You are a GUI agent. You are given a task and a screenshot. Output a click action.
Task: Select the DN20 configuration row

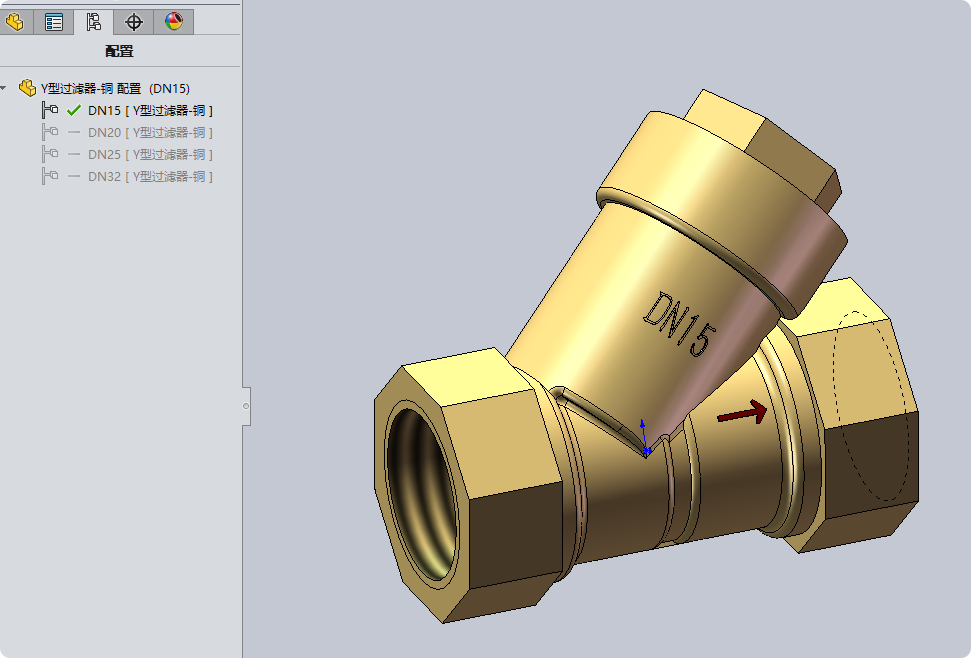pos(150,132)
